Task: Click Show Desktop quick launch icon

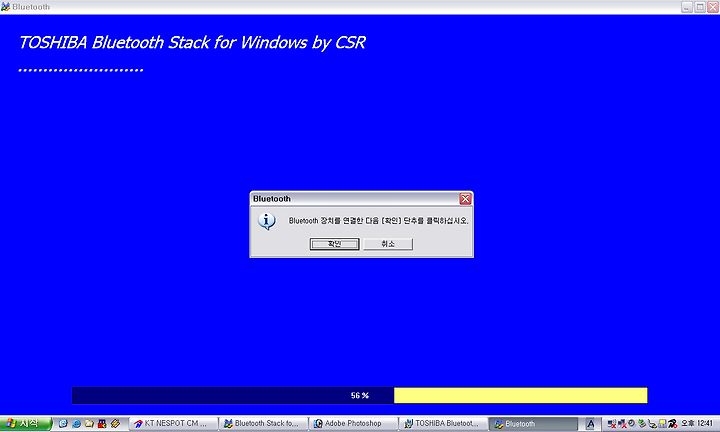Action: 63,423
